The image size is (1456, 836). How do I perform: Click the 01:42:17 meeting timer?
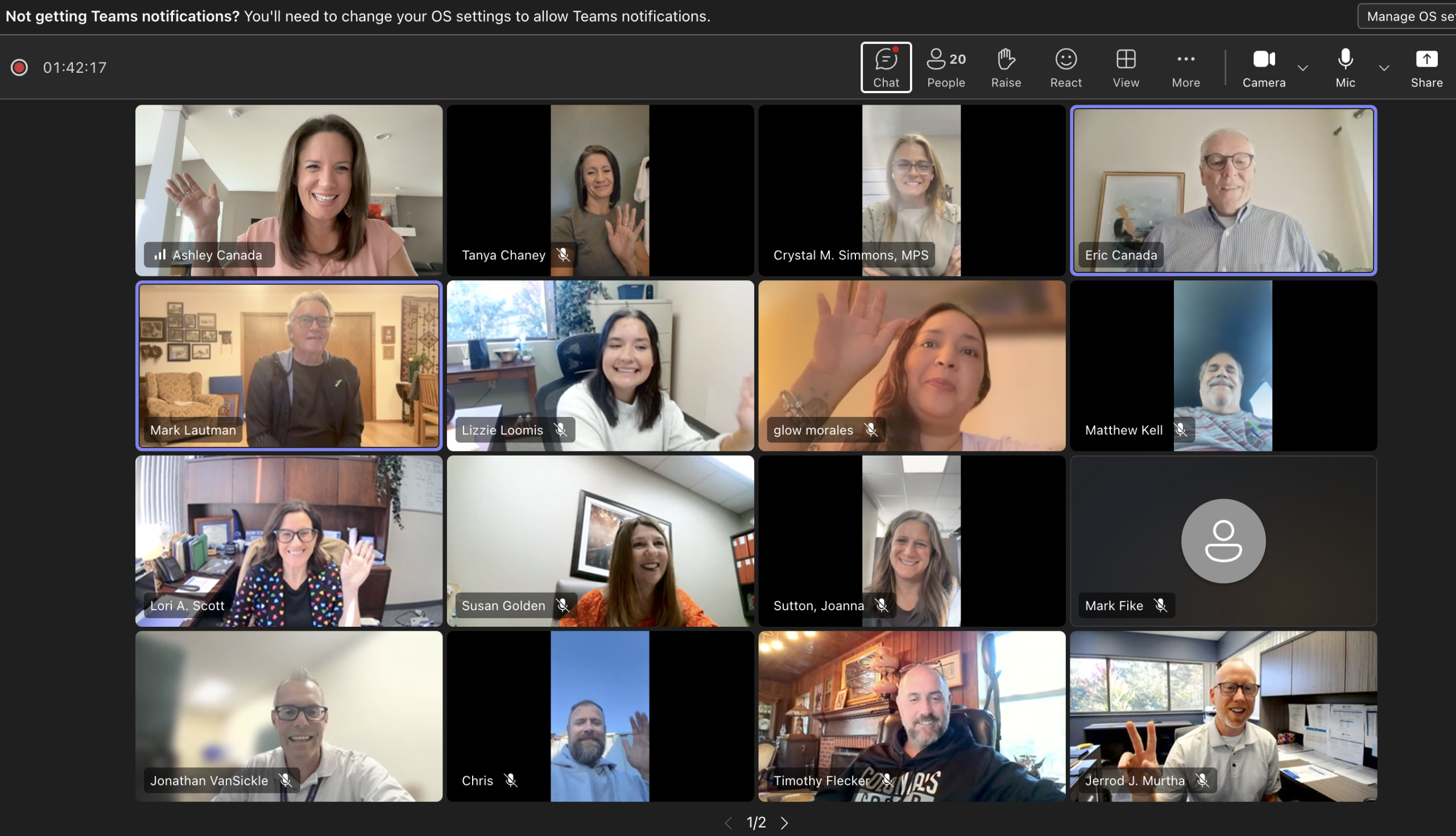[75, 68]
